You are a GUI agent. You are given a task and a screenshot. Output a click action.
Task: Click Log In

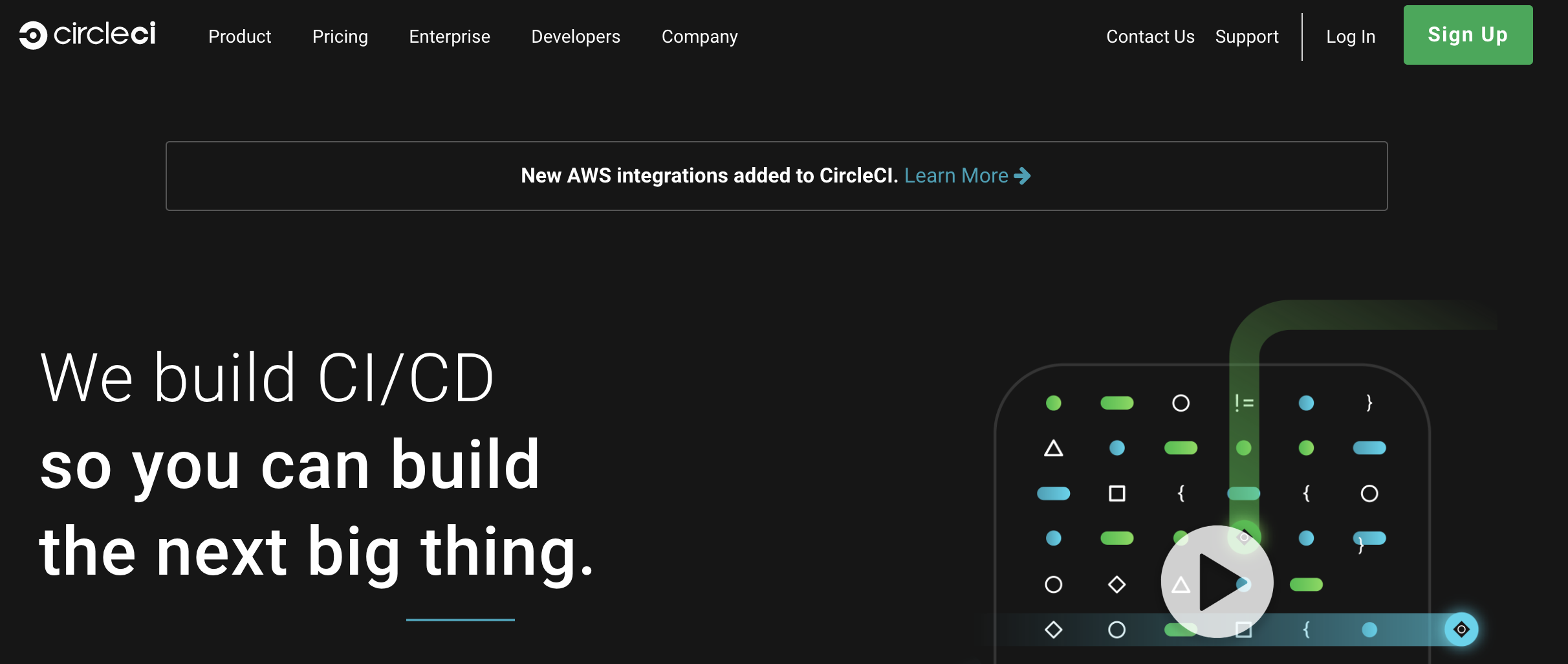(1351, 37)
